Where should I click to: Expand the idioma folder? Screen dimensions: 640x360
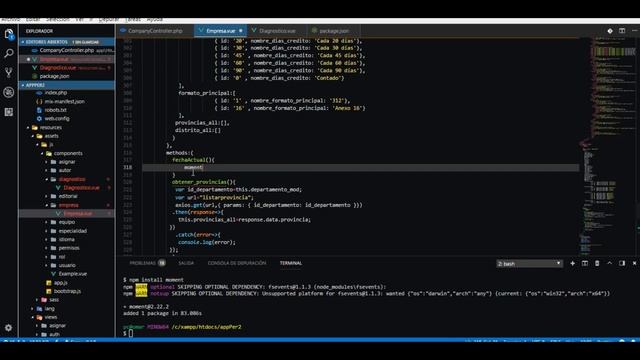pos(47,240)
